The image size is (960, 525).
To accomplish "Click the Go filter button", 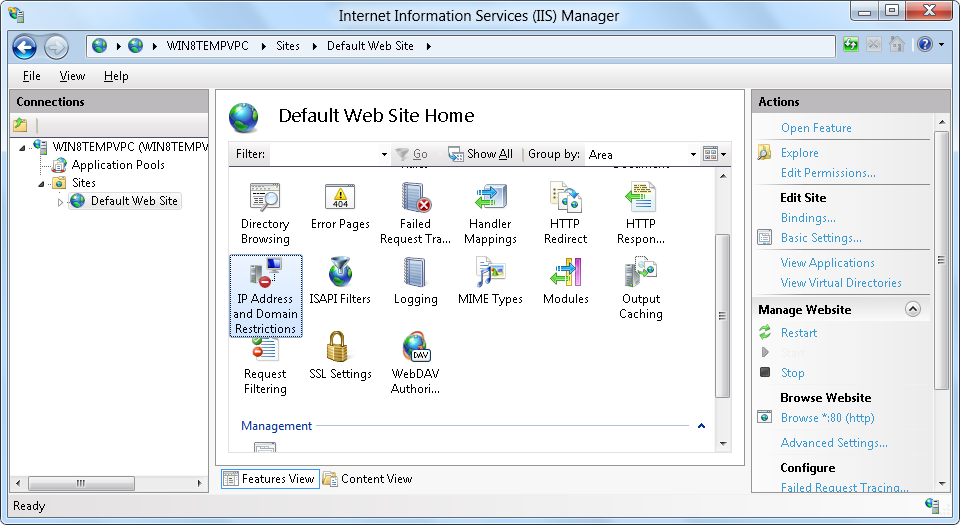I will tap(411, 154).
